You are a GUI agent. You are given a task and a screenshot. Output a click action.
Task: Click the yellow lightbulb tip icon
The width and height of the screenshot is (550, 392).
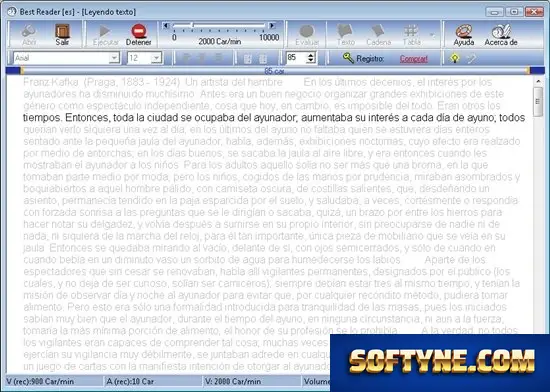pos(455,58)
